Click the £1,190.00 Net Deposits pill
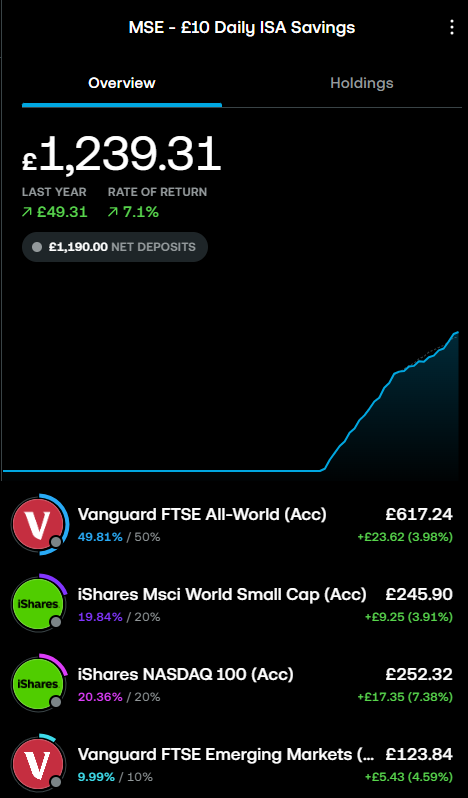The height and width of the screenshot is (798, 468). click(x=115, y=247)
